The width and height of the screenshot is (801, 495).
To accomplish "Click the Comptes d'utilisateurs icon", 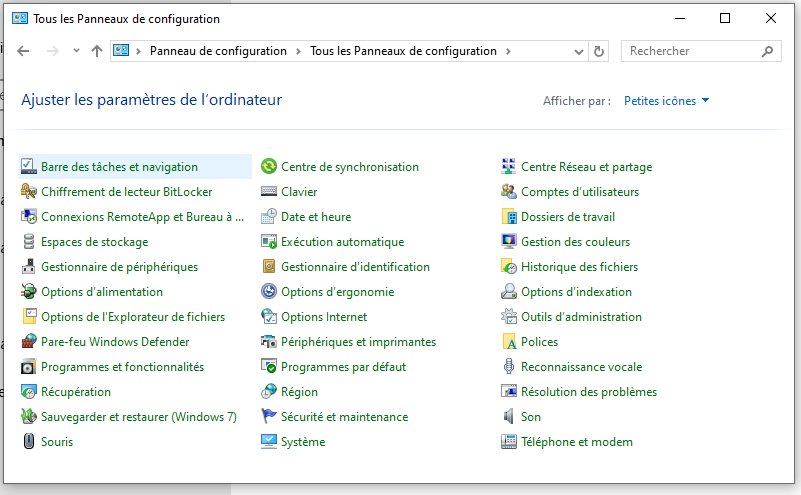I will point(509,192).
